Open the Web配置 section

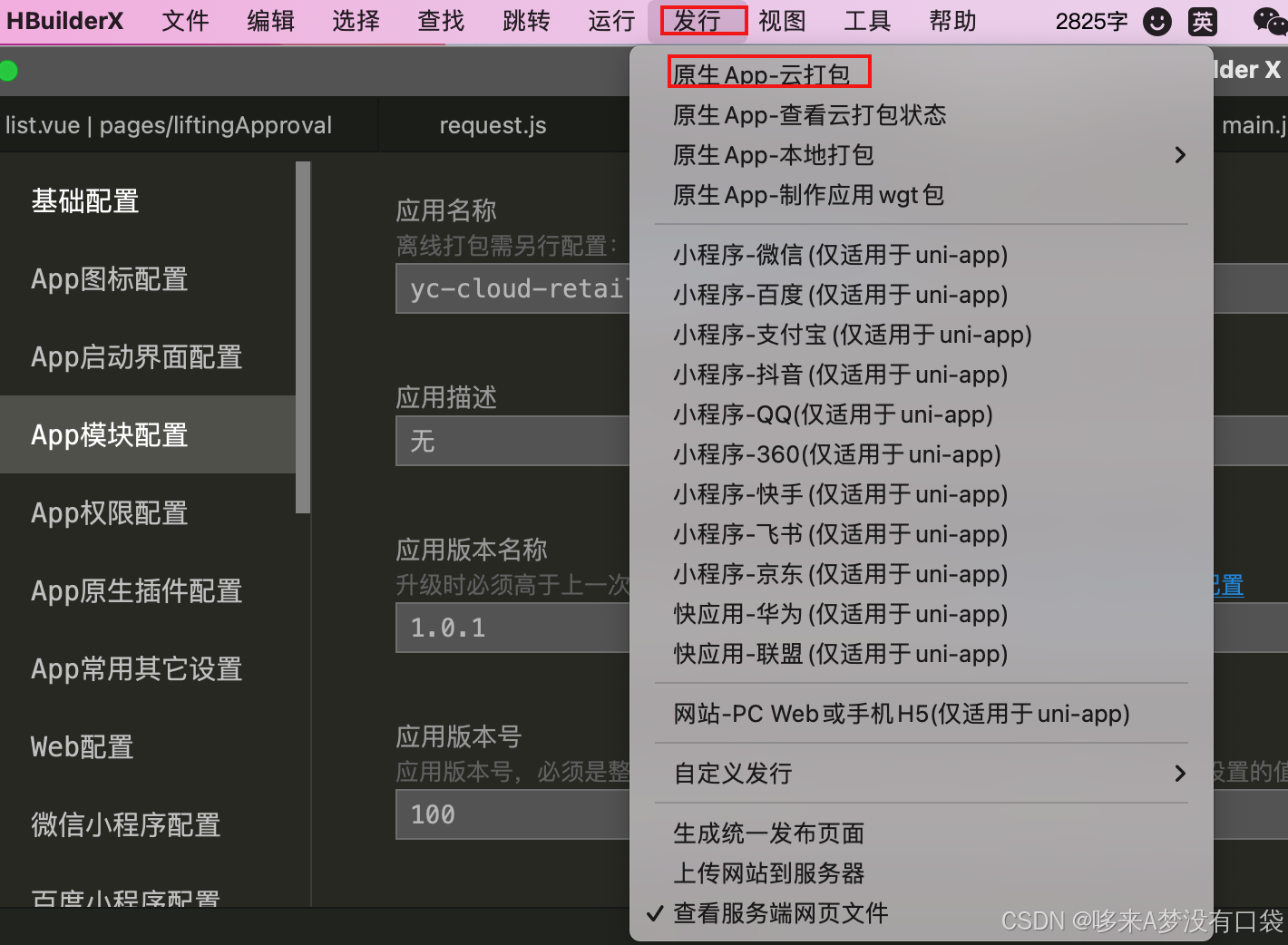[82, 747]
